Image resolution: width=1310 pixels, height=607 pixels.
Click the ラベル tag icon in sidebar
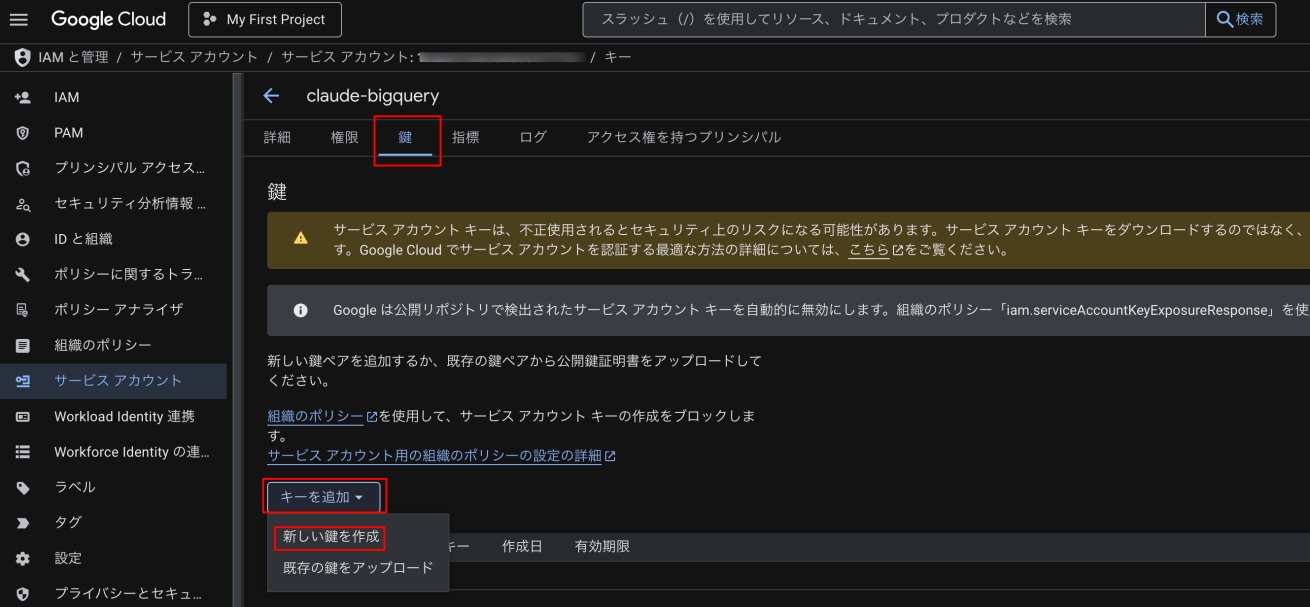(x=21, y=487)
